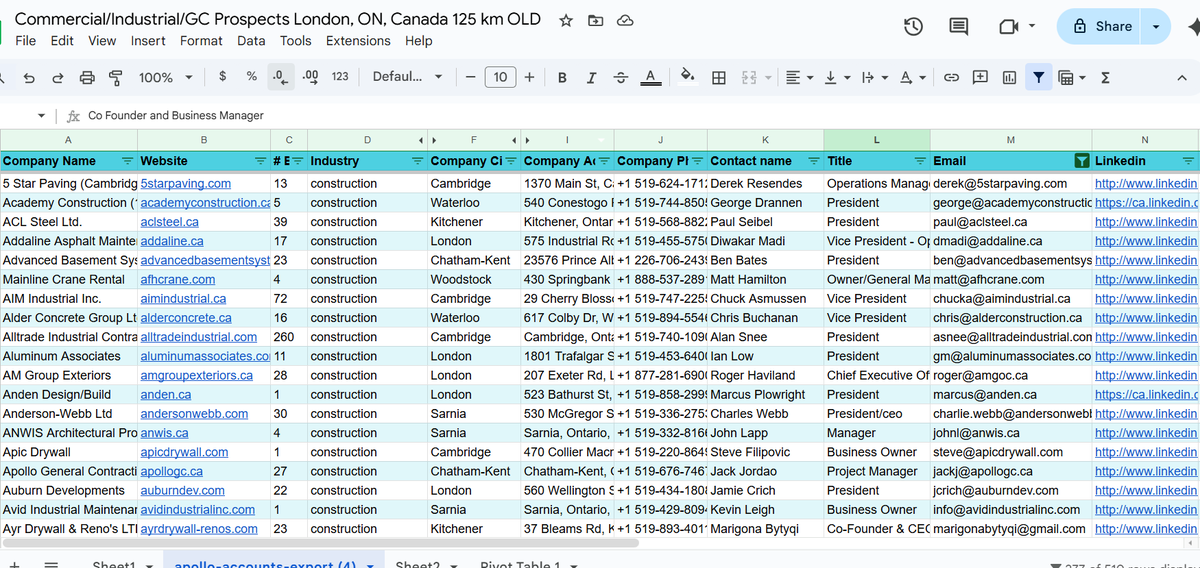Open the Help menu
1200x568 pixels.
(x=419, y=41)
